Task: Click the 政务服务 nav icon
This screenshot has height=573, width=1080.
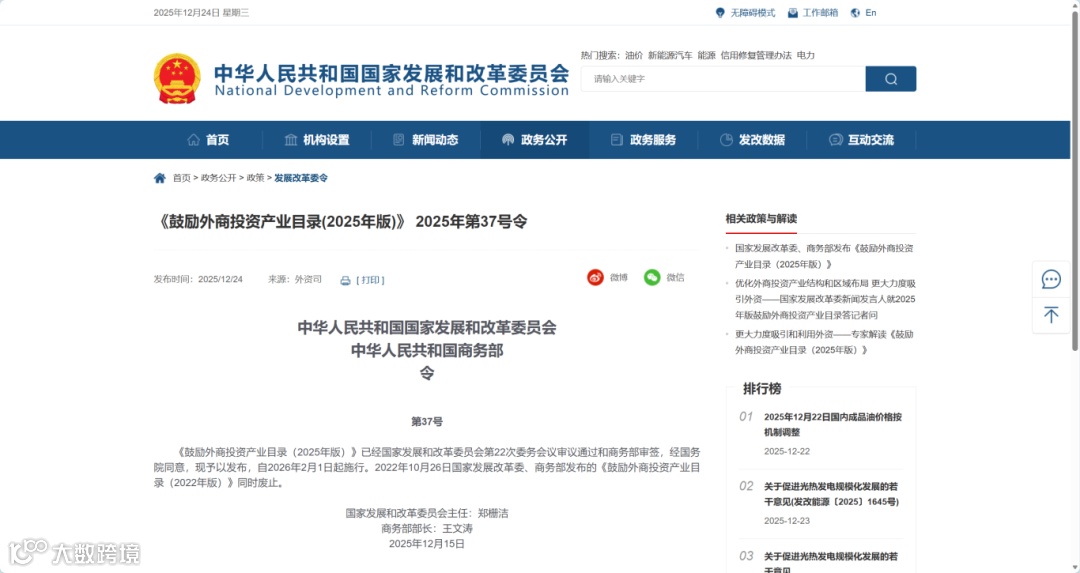Action: (616, 140)
